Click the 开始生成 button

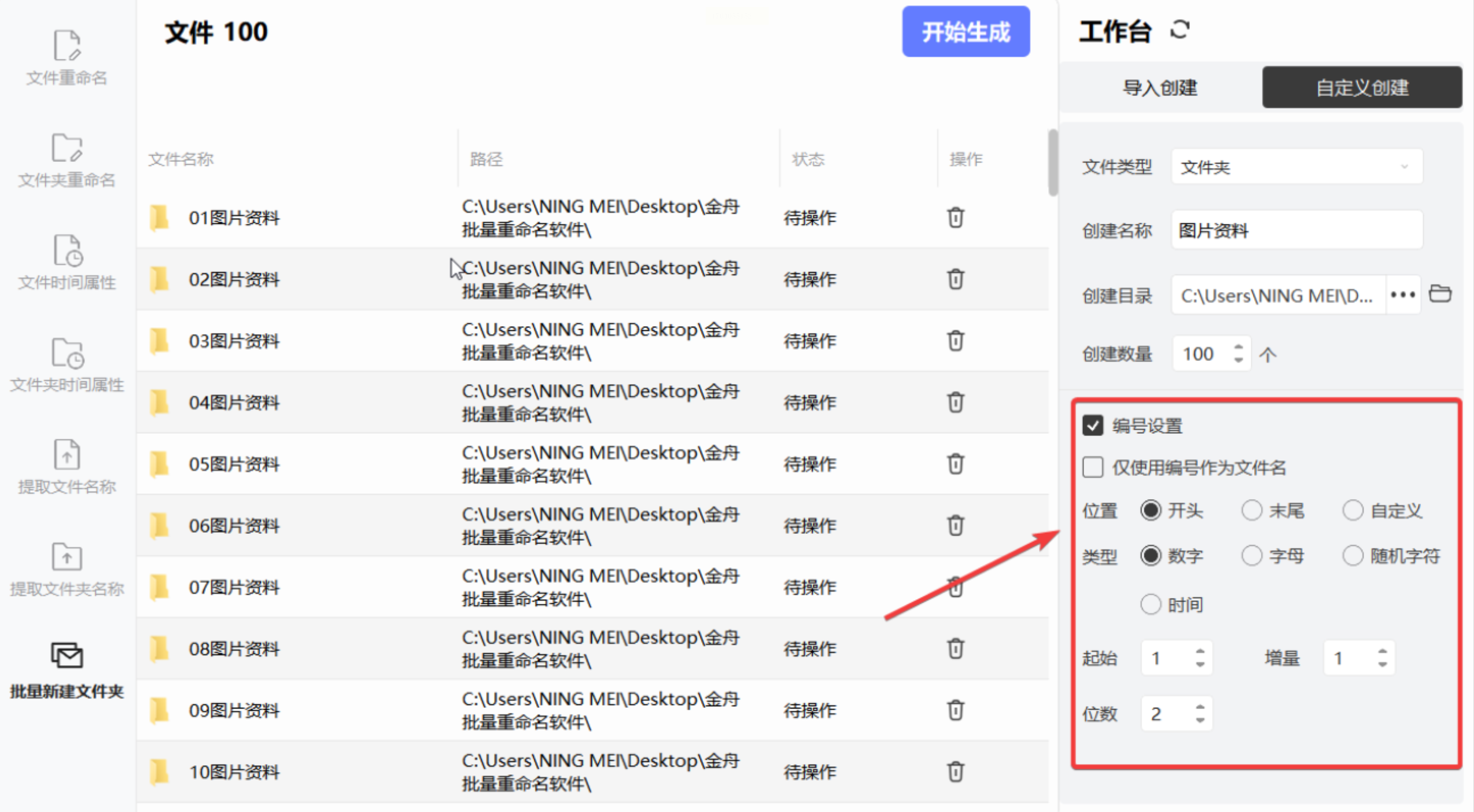(x=965, y=32)
